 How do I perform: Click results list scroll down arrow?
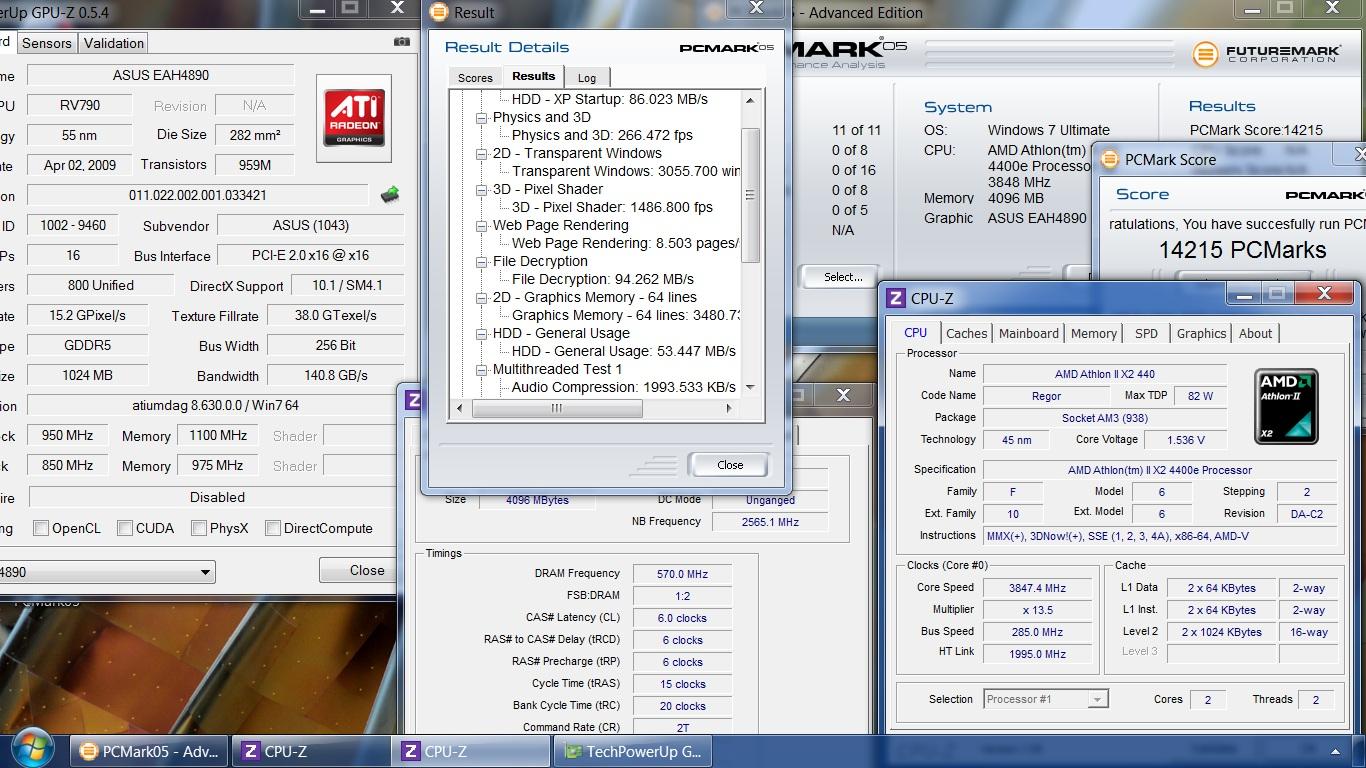[x=750, y=387]
